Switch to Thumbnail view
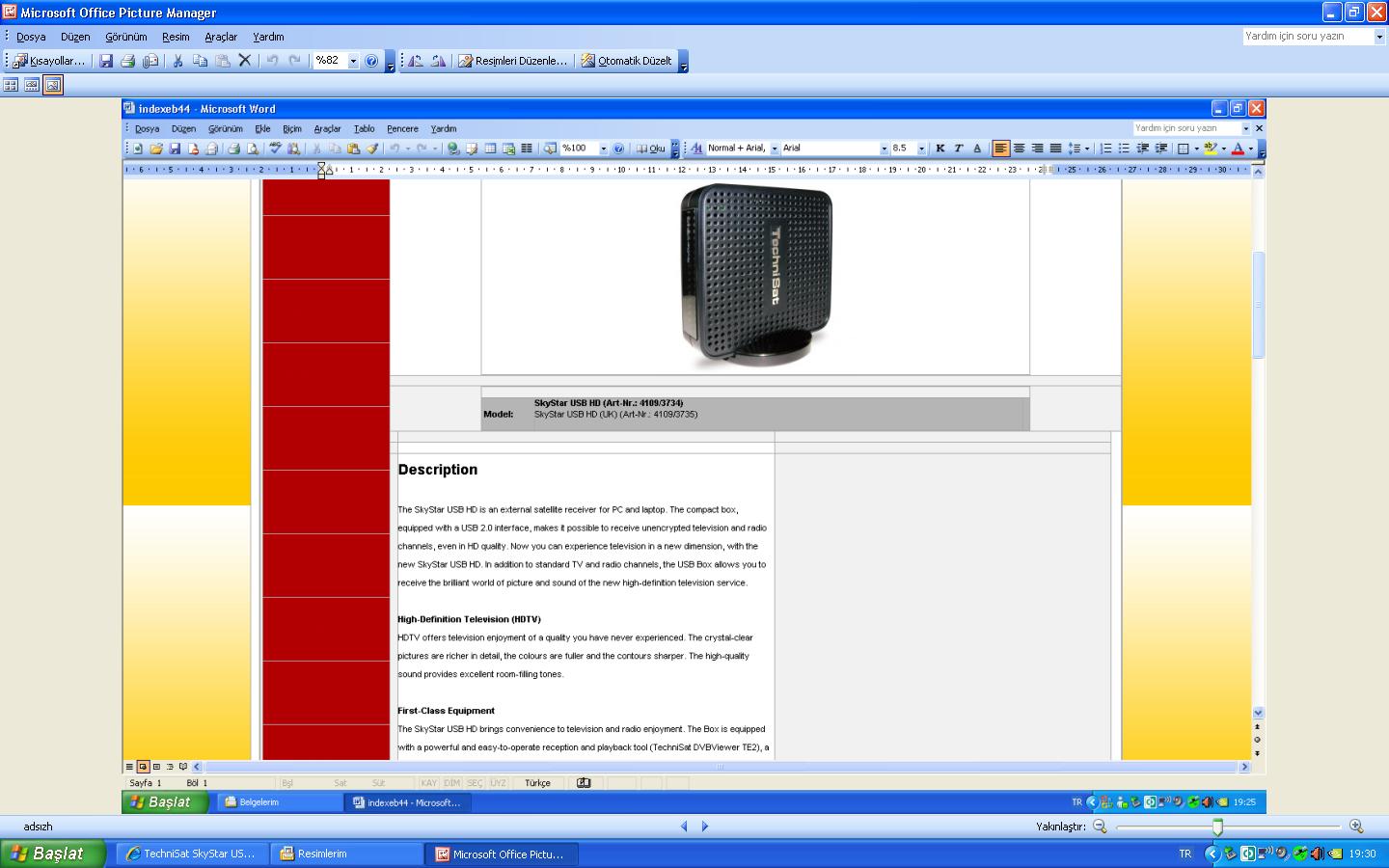 point(12,85)
